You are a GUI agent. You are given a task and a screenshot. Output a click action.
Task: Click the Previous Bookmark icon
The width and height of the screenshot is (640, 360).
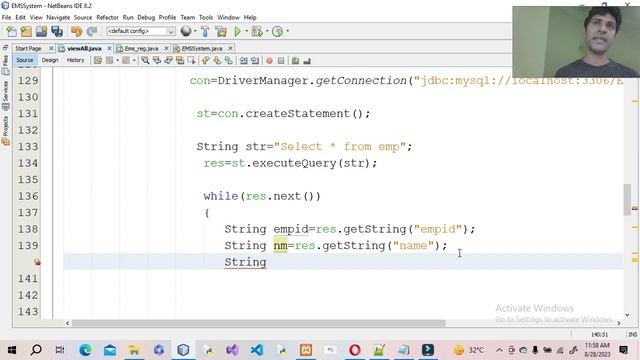tap(206, 61)
